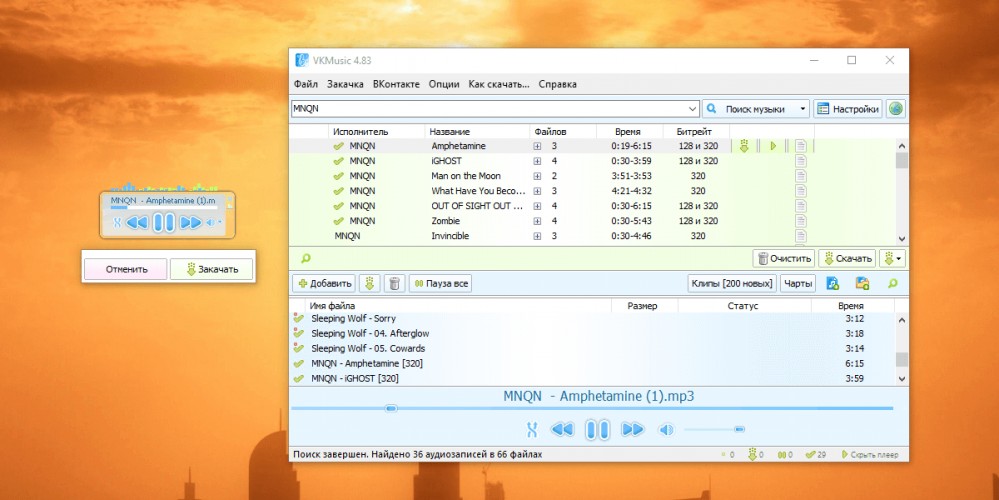Click the Очистить button
This screenshot has width=999, height=500.
click(x=784, y=259)
